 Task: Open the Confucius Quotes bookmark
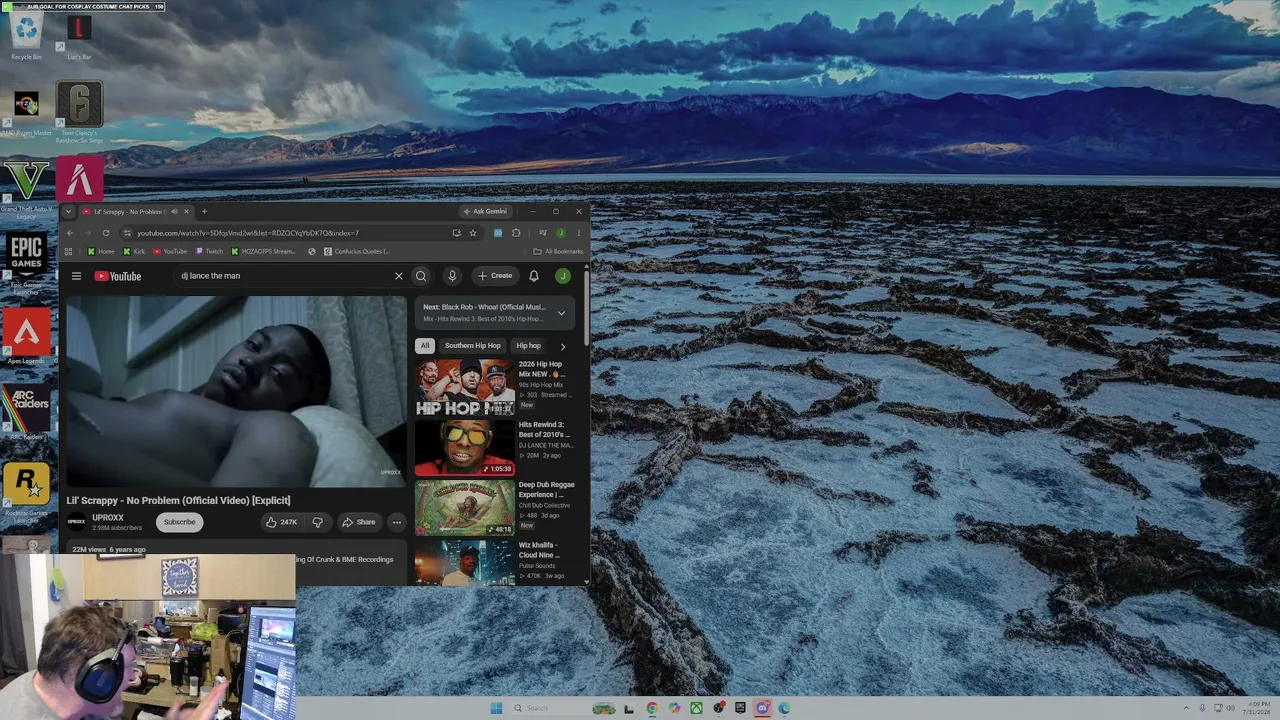[x=356, y=252]
